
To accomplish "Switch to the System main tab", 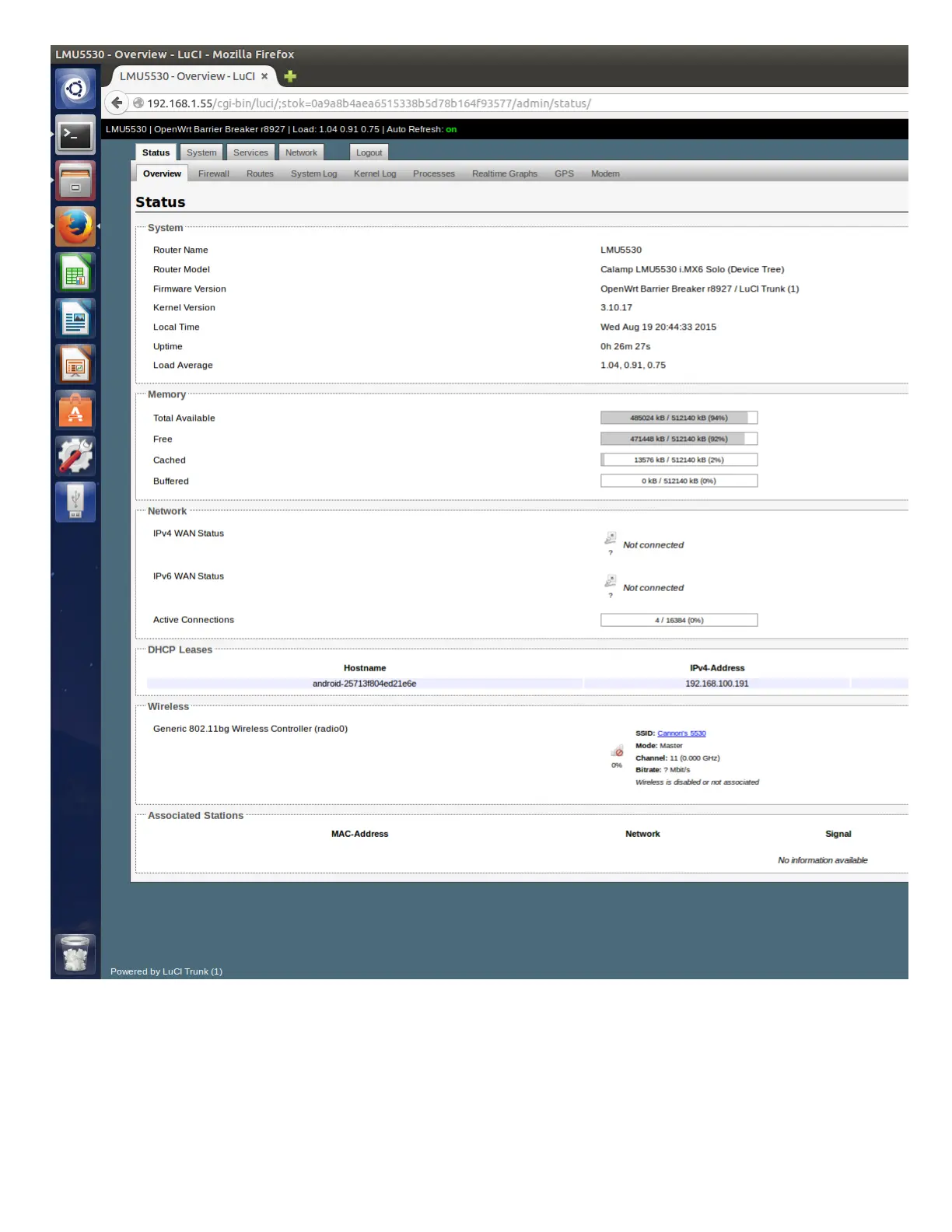I will click(x=201, y=152).
